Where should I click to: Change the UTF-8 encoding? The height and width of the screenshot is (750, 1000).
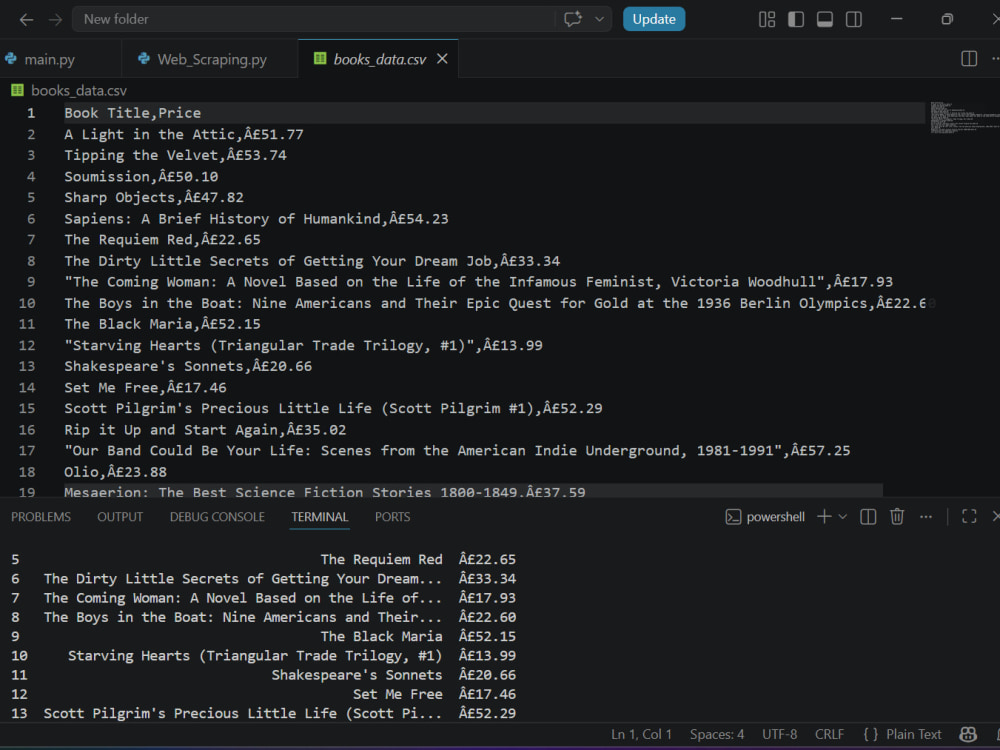click(x=779, y=735)
